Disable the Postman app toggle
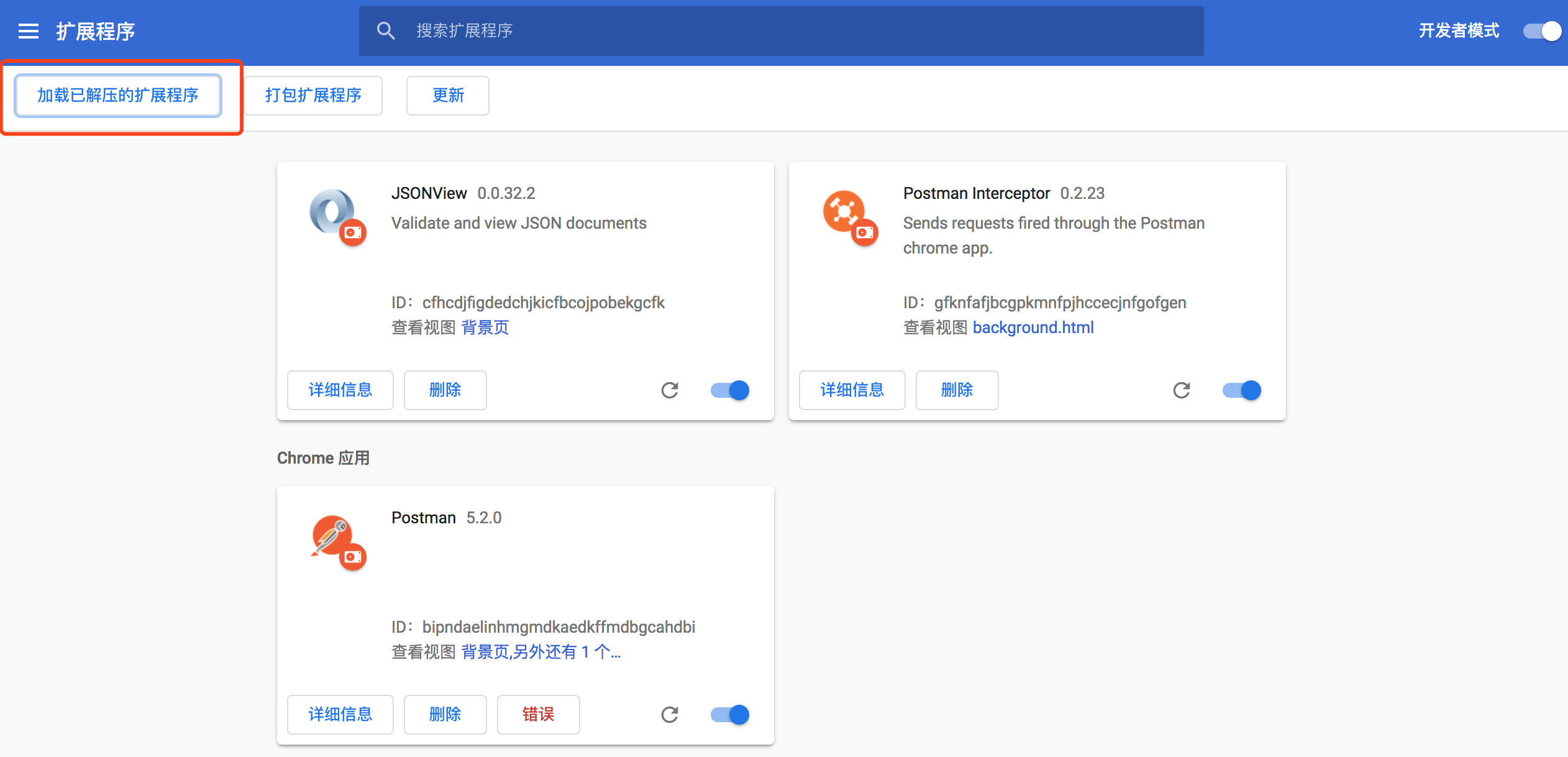1568x757 pixels. [x=730, y=715]
